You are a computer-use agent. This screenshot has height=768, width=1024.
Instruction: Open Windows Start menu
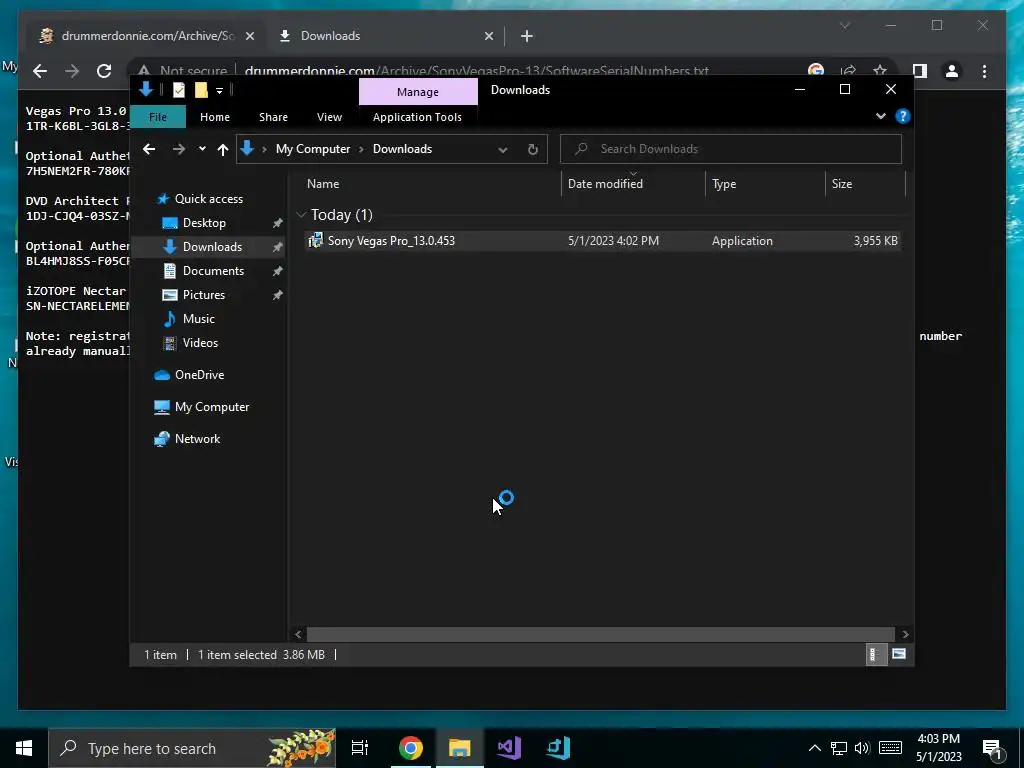[x=24, y=748]
